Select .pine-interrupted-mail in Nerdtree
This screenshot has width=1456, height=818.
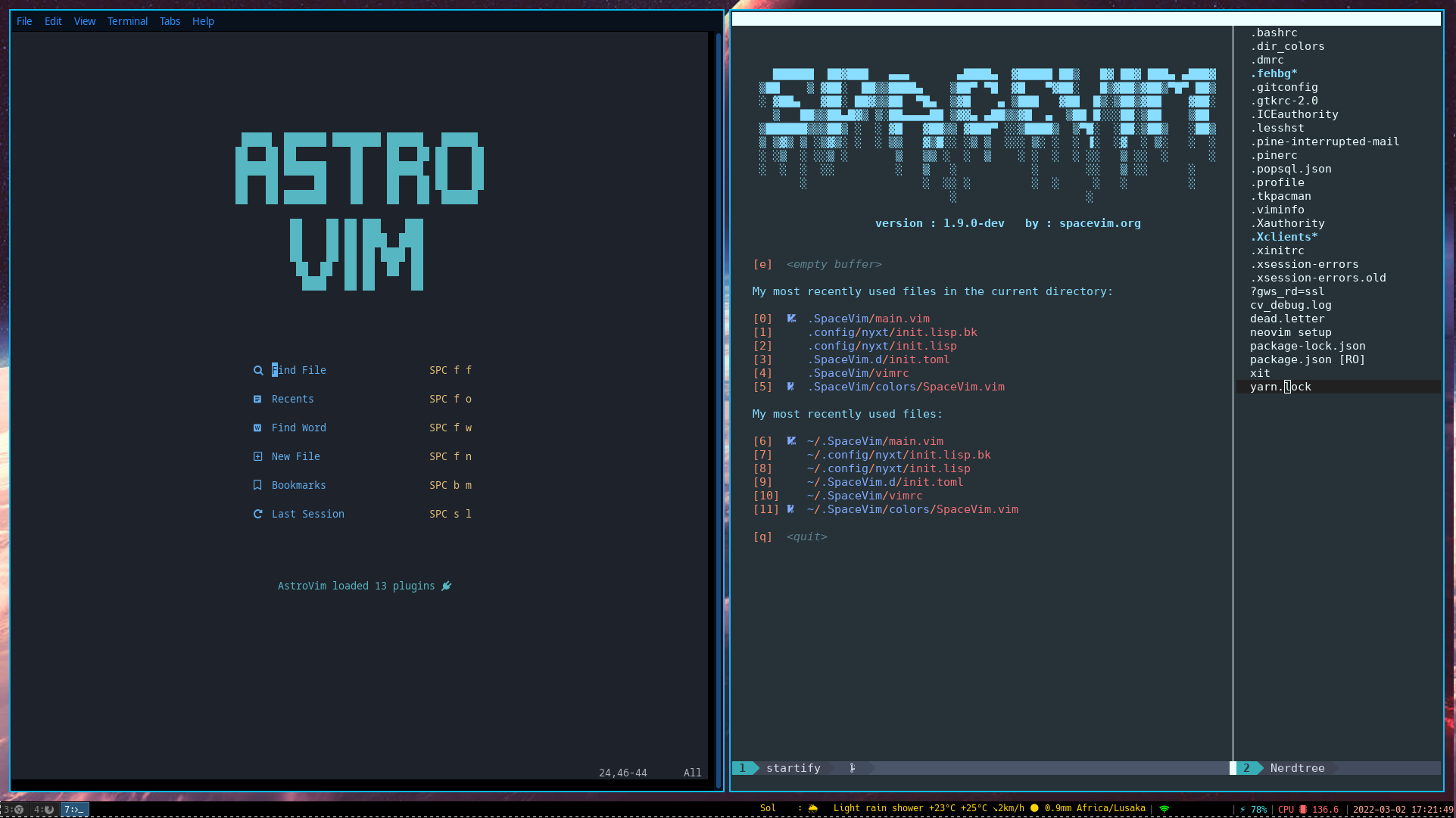(x=1325, y=142)
